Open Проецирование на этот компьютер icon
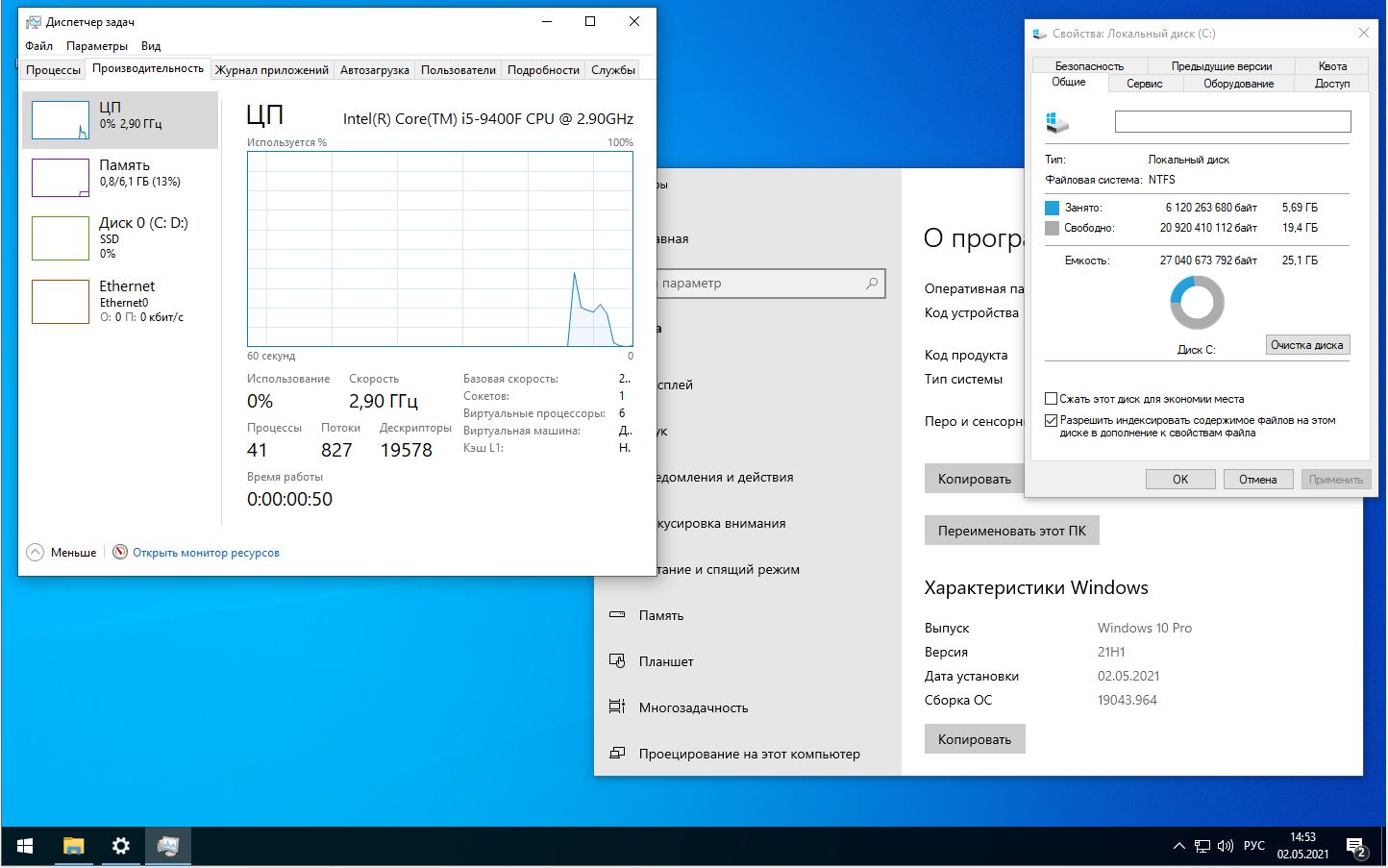The image size is (1388, 868). [x=617, y=754]
